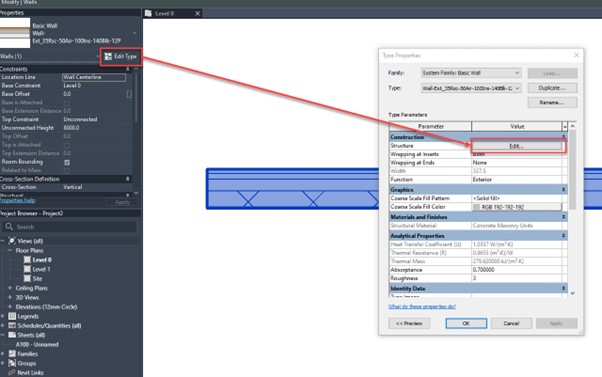Click the Level 1 view icon
The image size is (602, 377).
pos(27,269)
